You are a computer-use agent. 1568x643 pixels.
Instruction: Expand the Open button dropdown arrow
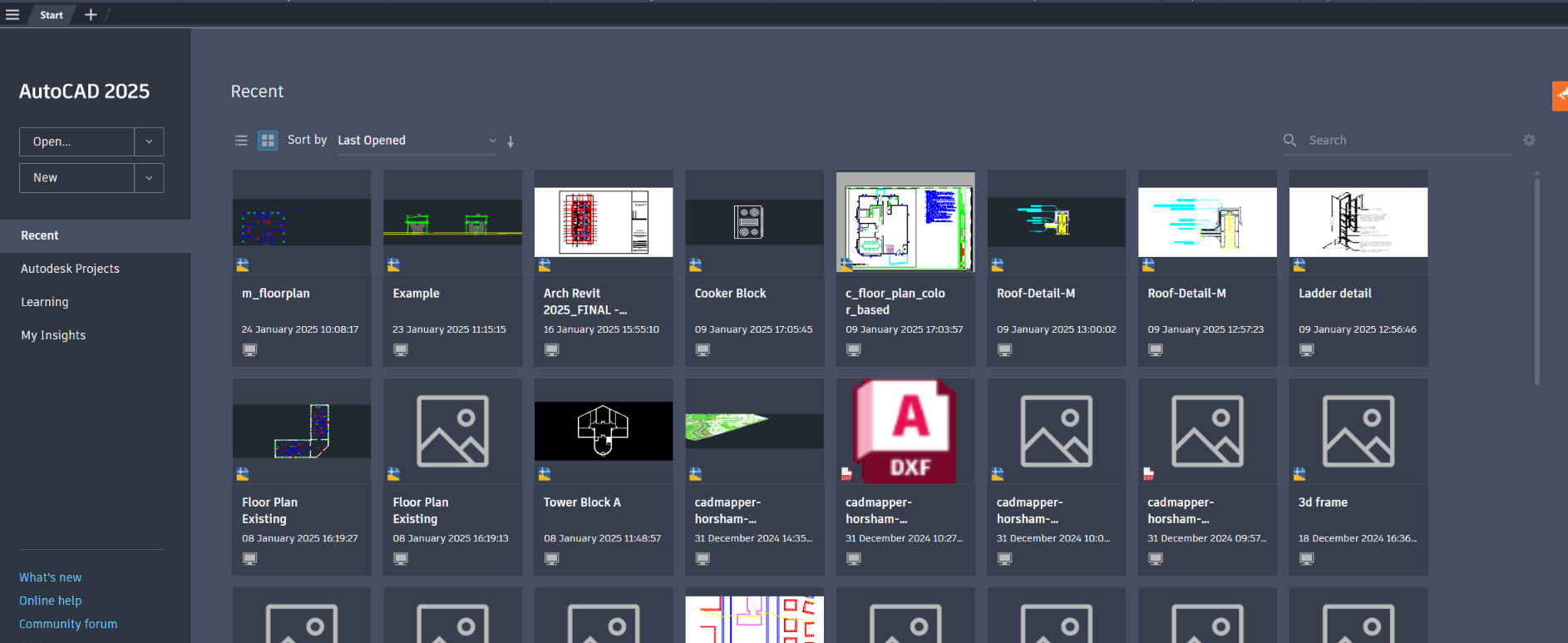[149, 141]
